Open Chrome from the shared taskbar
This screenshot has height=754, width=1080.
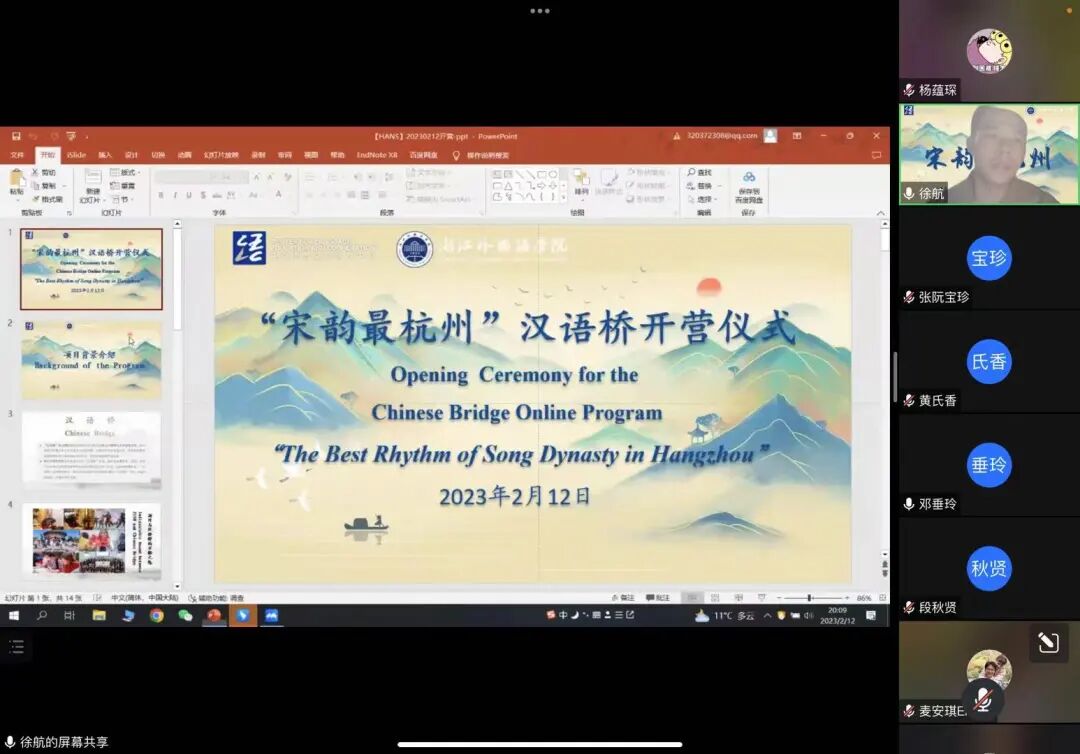pos(156,616)
